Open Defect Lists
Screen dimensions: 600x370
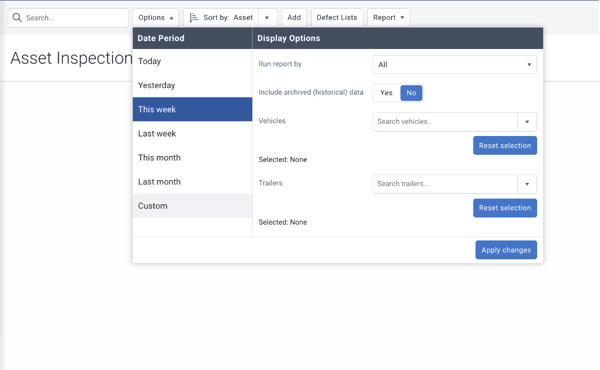337,18
